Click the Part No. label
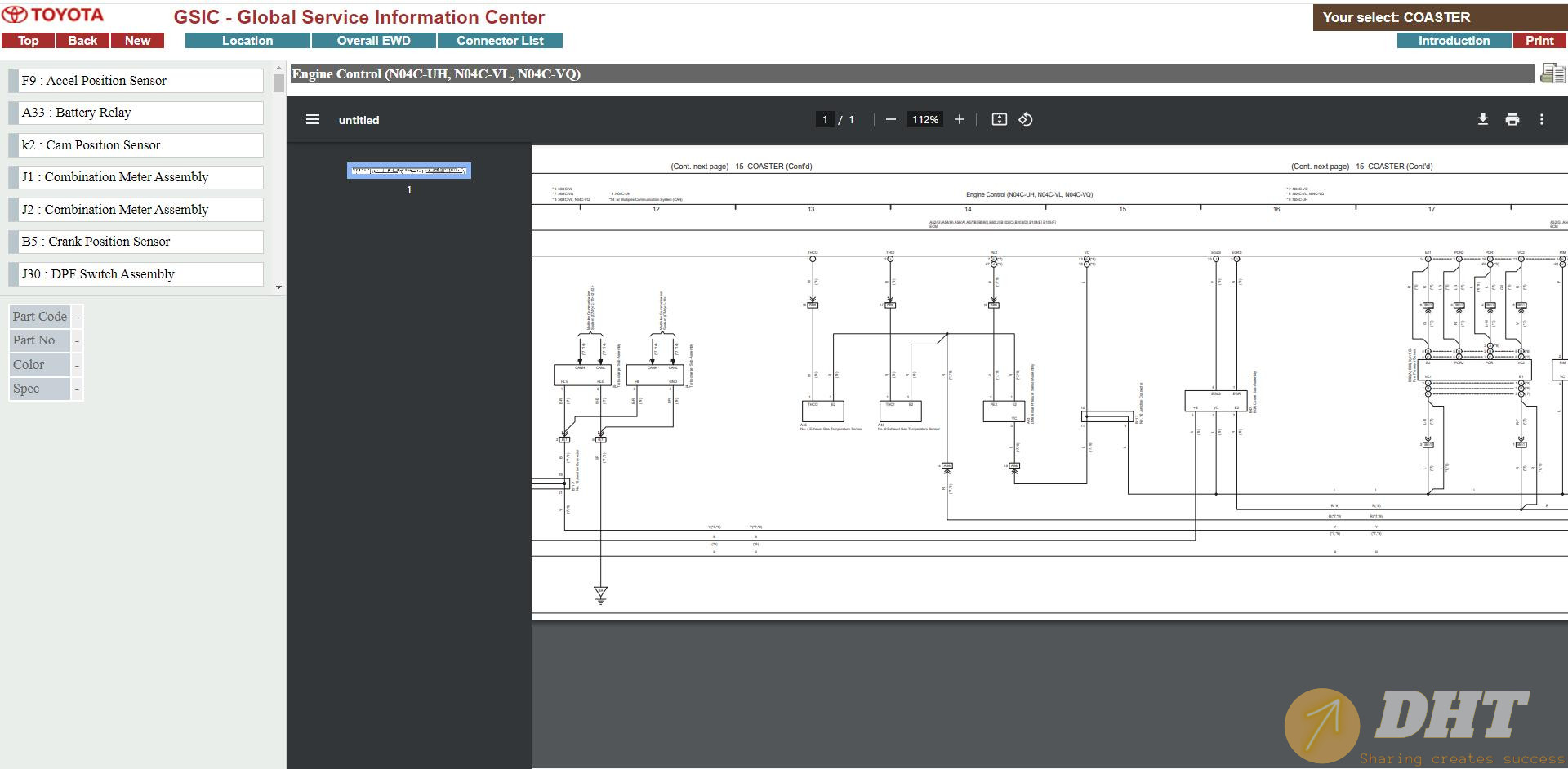The width and height of the screenshot is (1568, 769). tap(39, 340)
